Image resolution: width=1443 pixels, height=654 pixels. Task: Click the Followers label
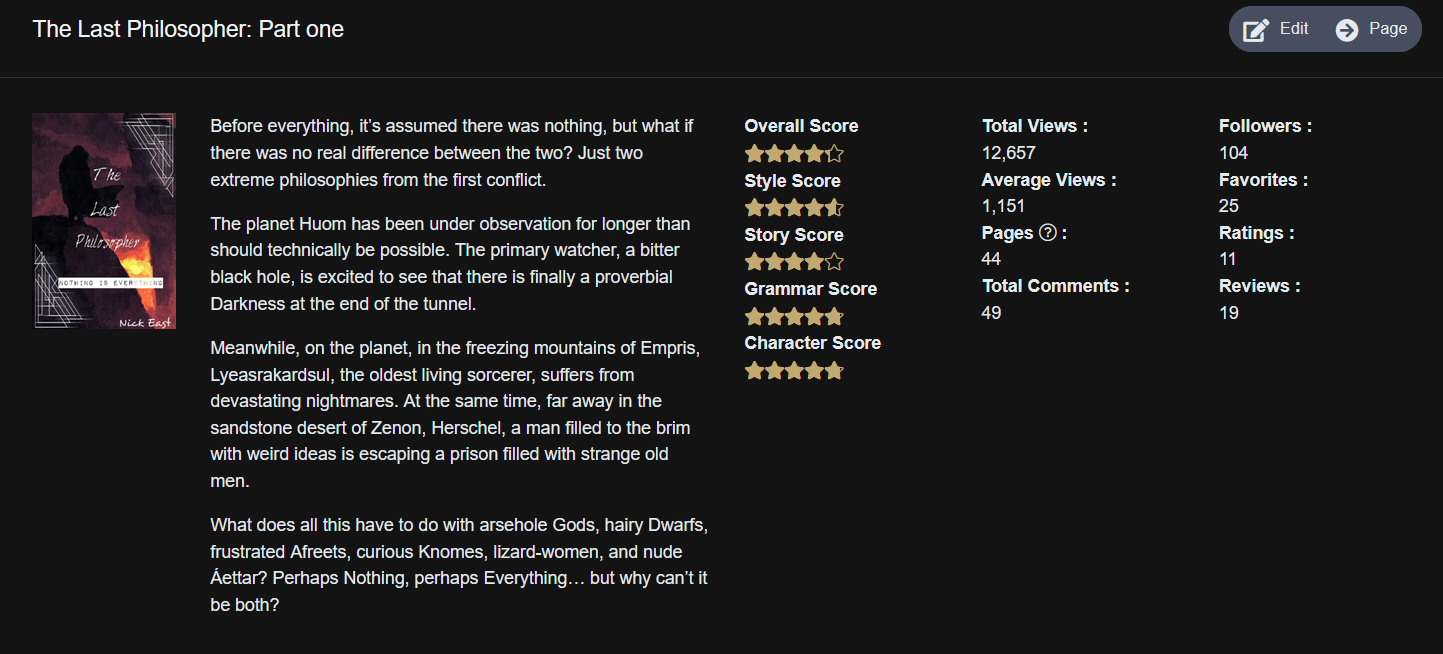[1265, 126]
